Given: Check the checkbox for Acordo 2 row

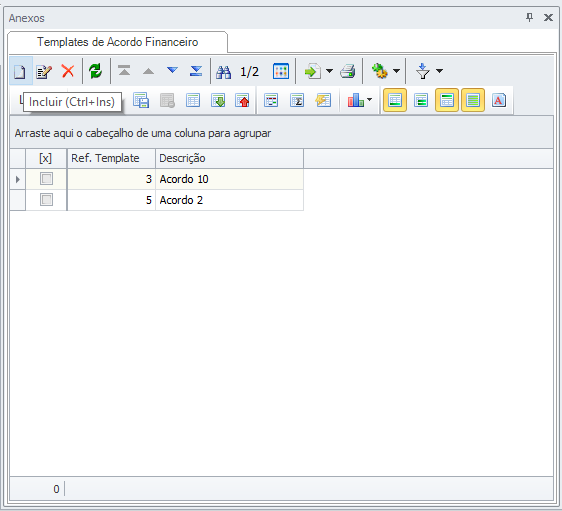Looking at the screenshot, I should coord(46,200).
